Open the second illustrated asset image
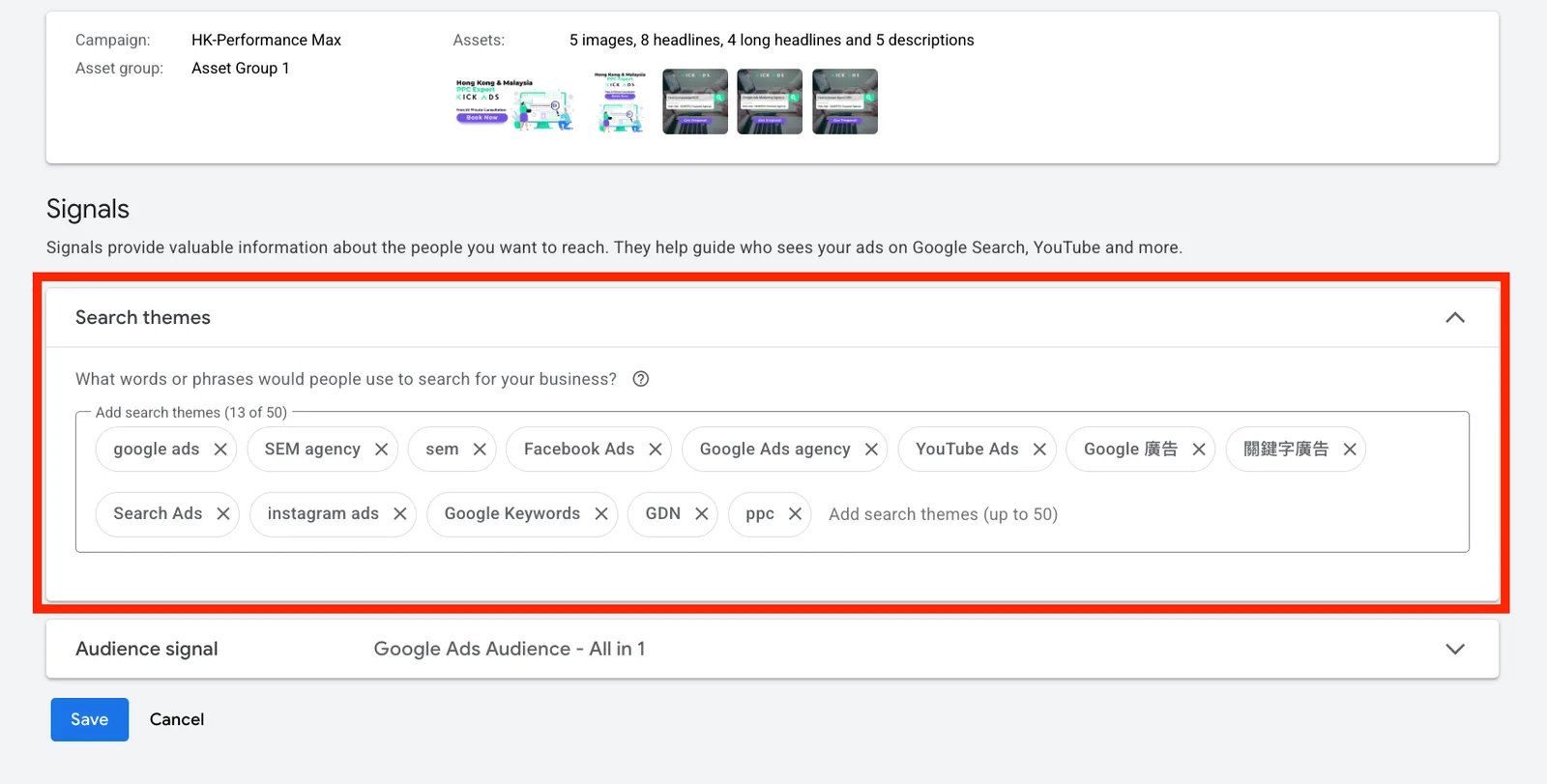 (620, 102)
